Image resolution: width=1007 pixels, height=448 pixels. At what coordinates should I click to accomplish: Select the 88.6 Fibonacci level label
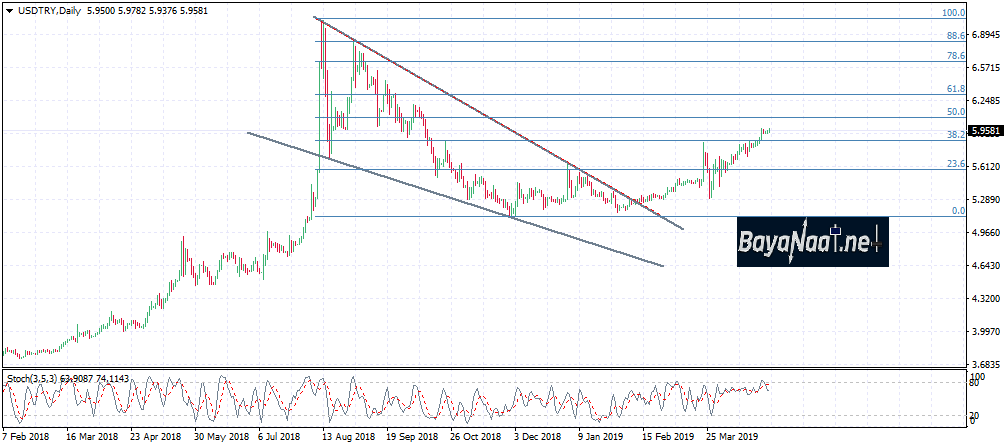[954, 36]
